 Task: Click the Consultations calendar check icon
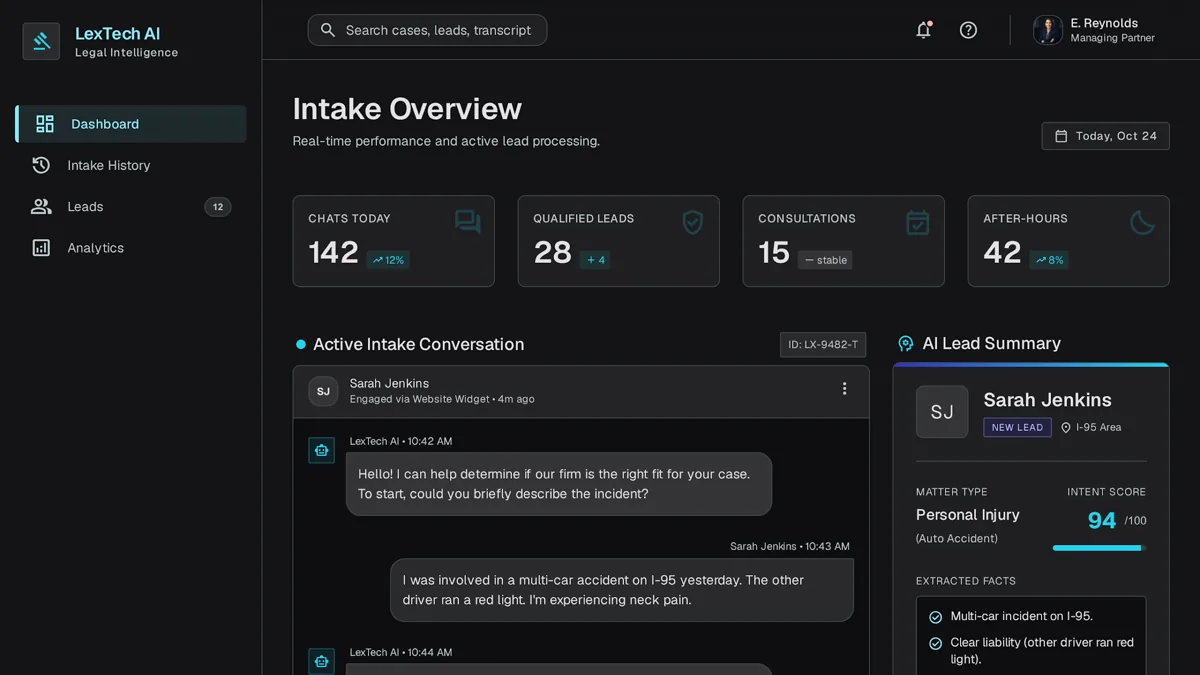coord(917,222)
